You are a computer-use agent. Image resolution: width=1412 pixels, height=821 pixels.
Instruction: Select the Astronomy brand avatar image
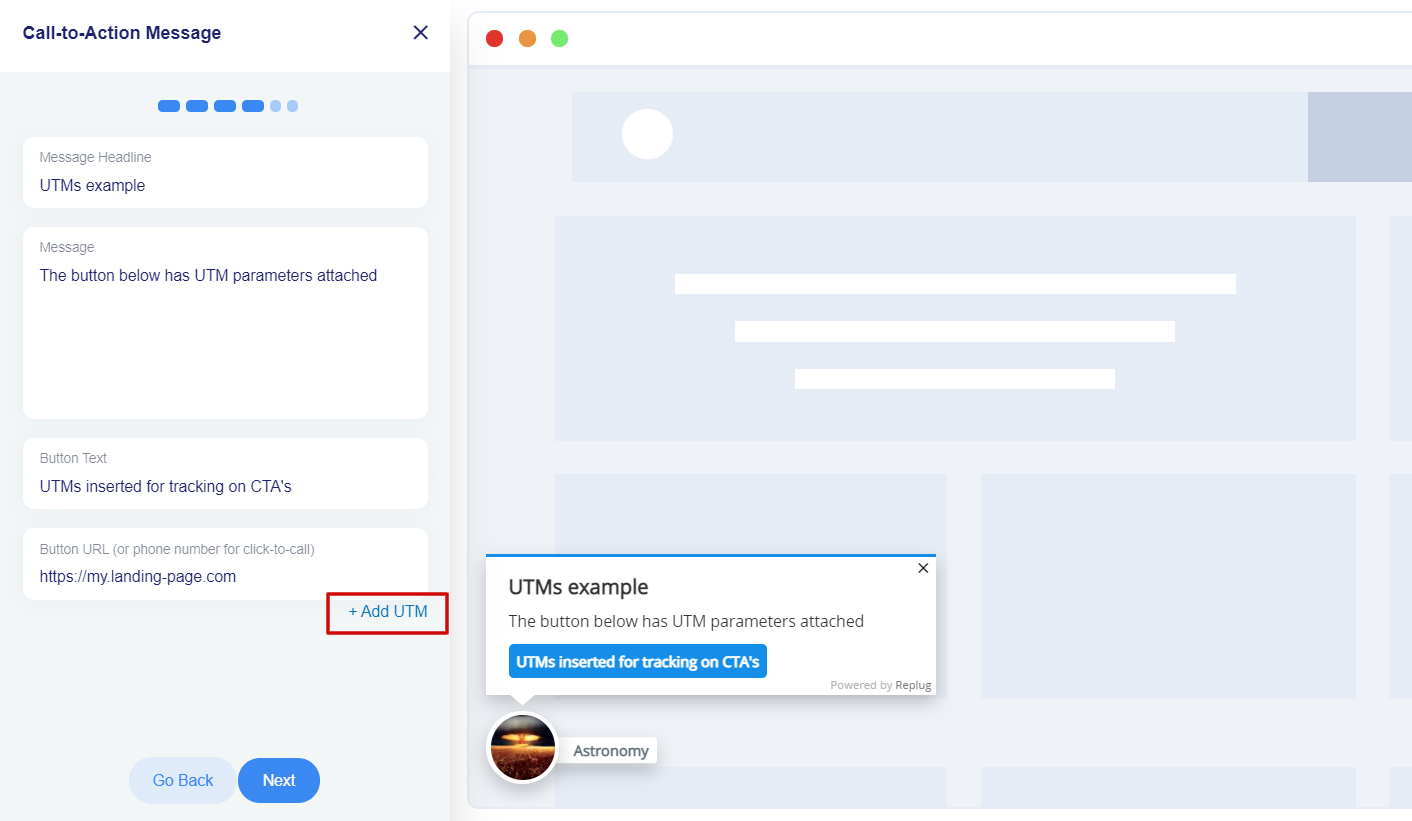point(522,747)
